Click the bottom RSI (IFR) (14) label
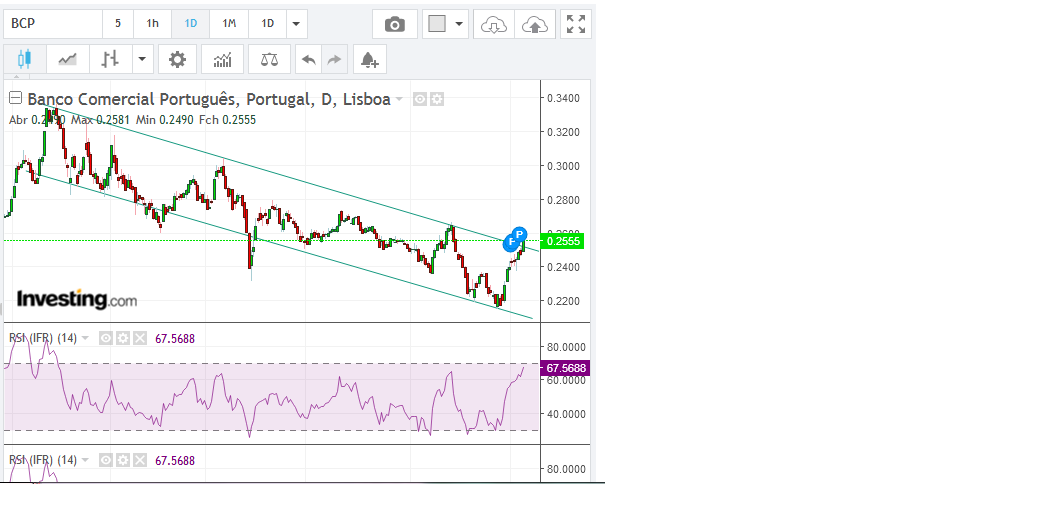The height and width of the screenshot is (526, 1043). pos(43,460)
